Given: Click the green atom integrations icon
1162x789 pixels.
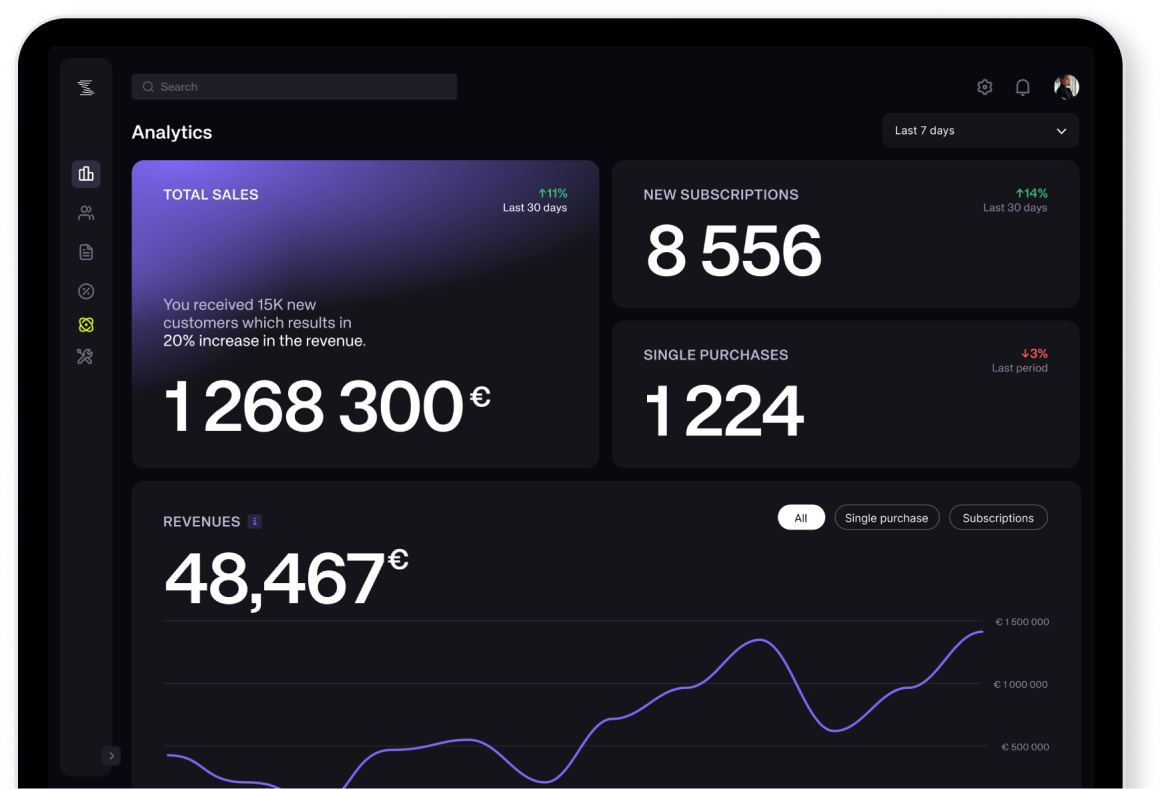Looking at the screenshot, I should click(86, 325).
